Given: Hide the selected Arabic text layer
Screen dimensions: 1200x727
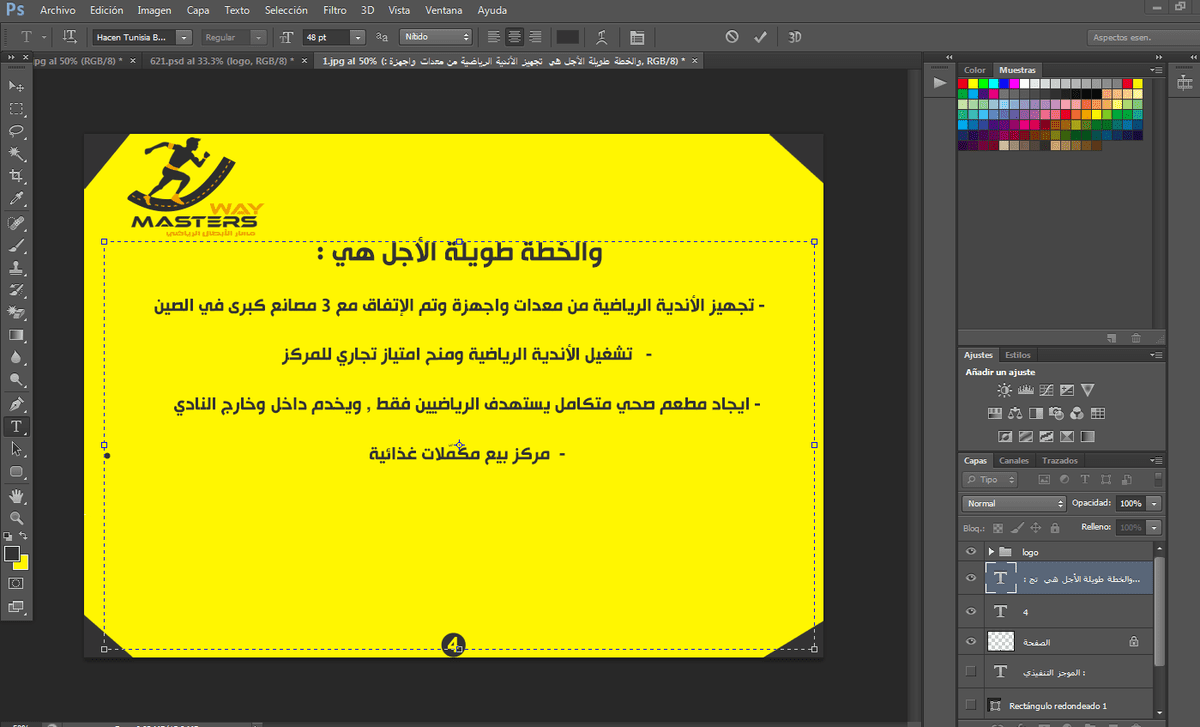Looking at the screenshot, I should click(970, 579).
